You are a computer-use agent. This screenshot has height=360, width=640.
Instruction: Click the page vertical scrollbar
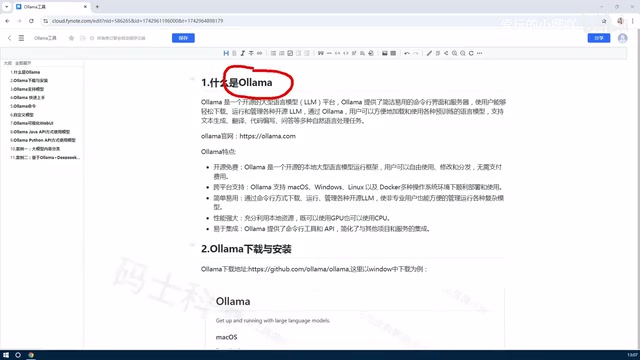click(x=638, y=188)
